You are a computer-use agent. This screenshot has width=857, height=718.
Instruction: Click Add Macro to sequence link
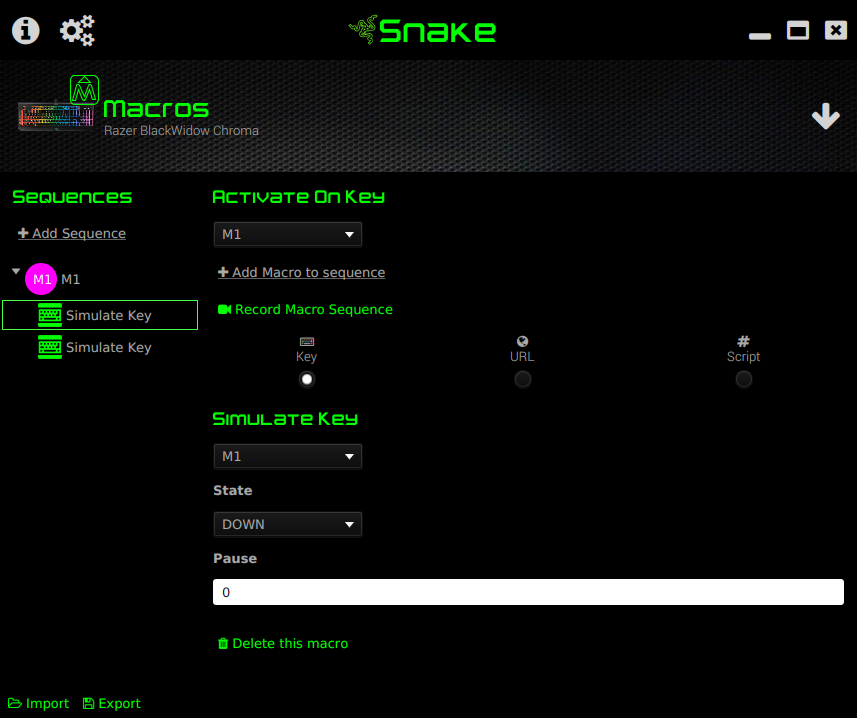click(x=301, y=272)
